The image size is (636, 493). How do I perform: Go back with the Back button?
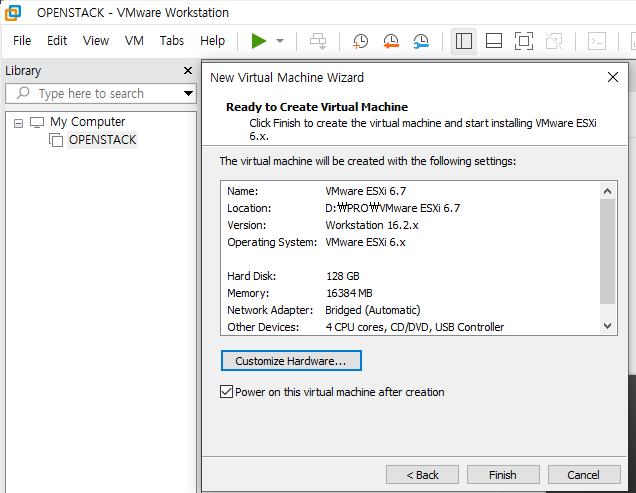422,475
